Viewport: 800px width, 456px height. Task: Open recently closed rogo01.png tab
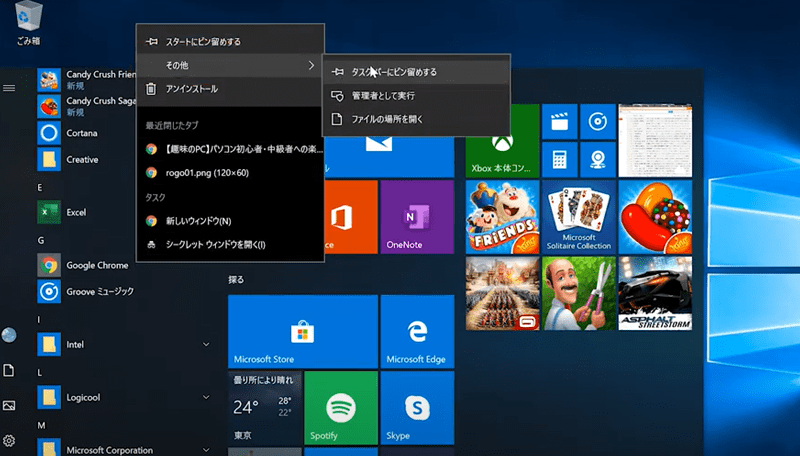click(x=230, y=172)
